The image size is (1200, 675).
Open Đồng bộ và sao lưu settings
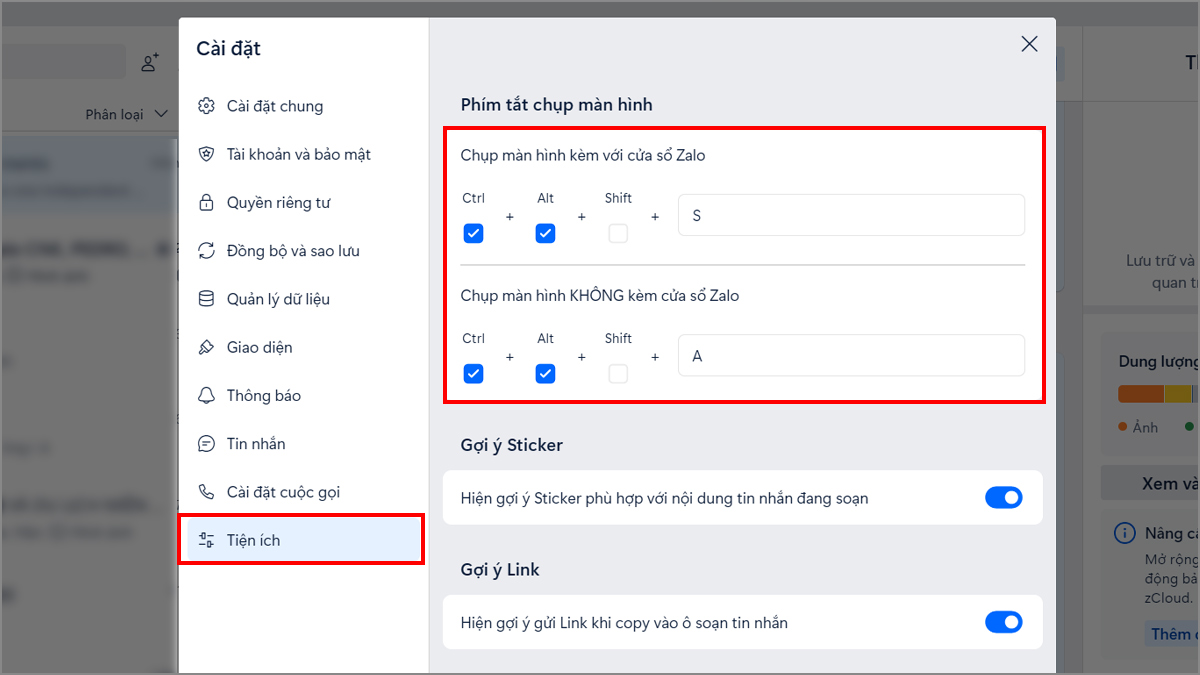click(304, 251)
